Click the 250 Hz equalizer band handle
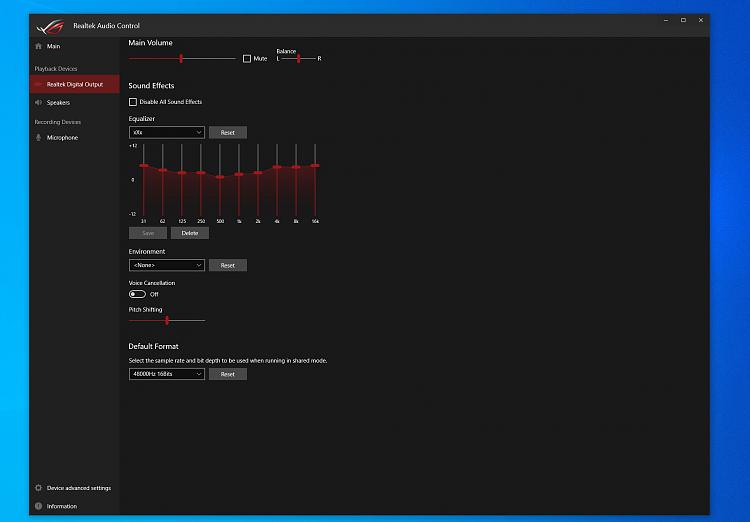The image size is (750, 522). pyautogui.click(x=201, y=173)
